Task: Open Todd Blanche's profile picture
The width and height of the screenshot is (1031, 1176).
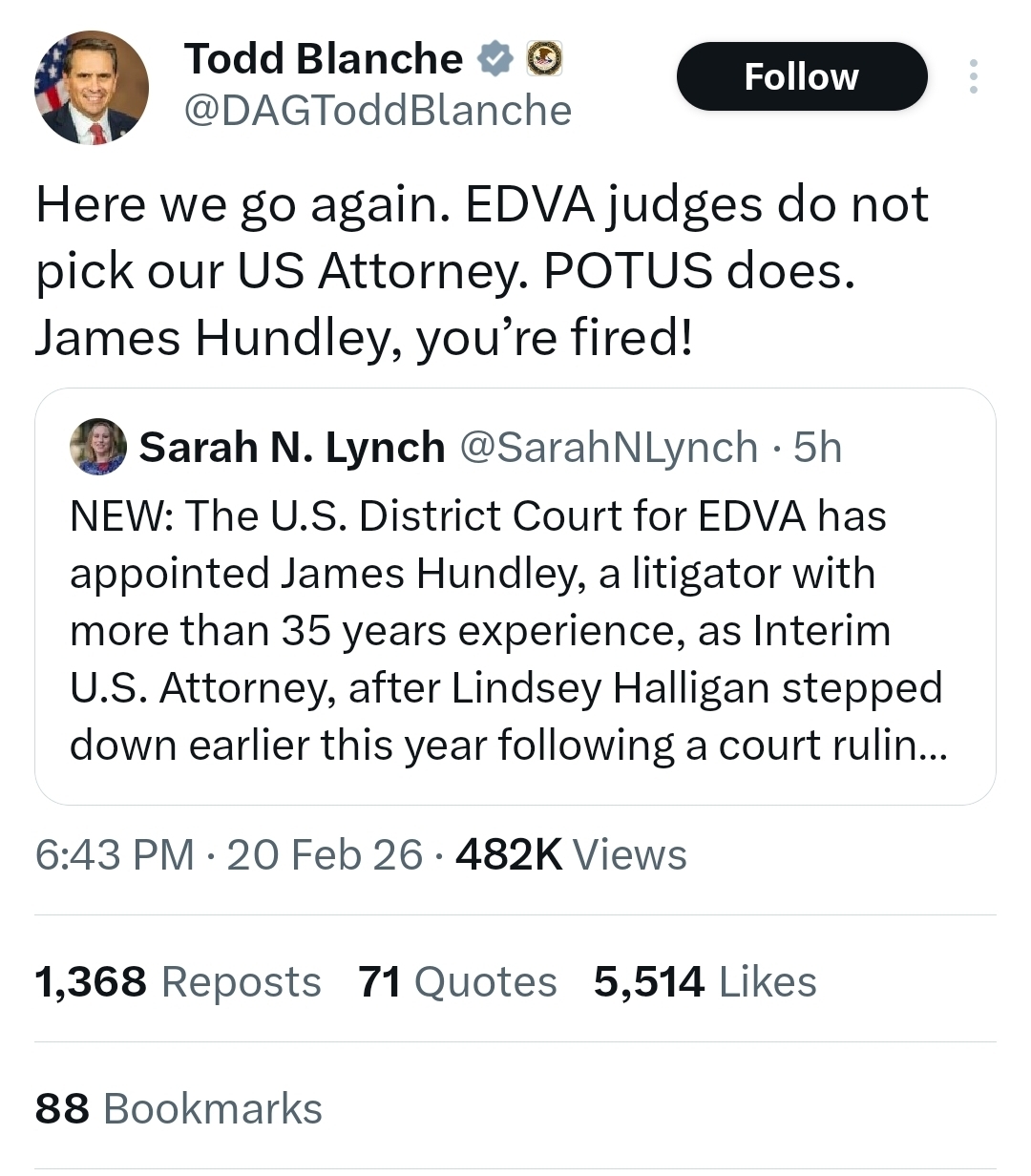Action: tap(92, 88)
